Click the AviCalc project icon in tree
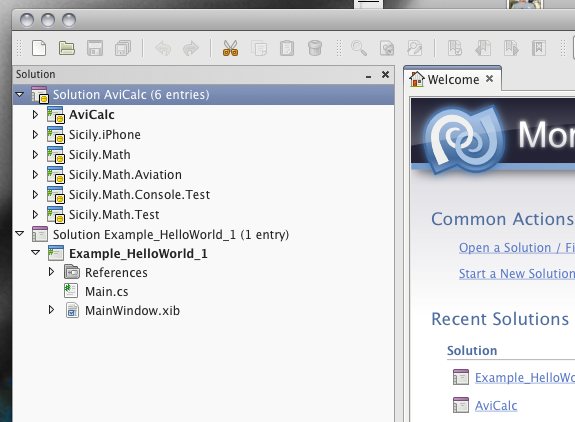Screen dimensions: 575x422 [56, 115]
